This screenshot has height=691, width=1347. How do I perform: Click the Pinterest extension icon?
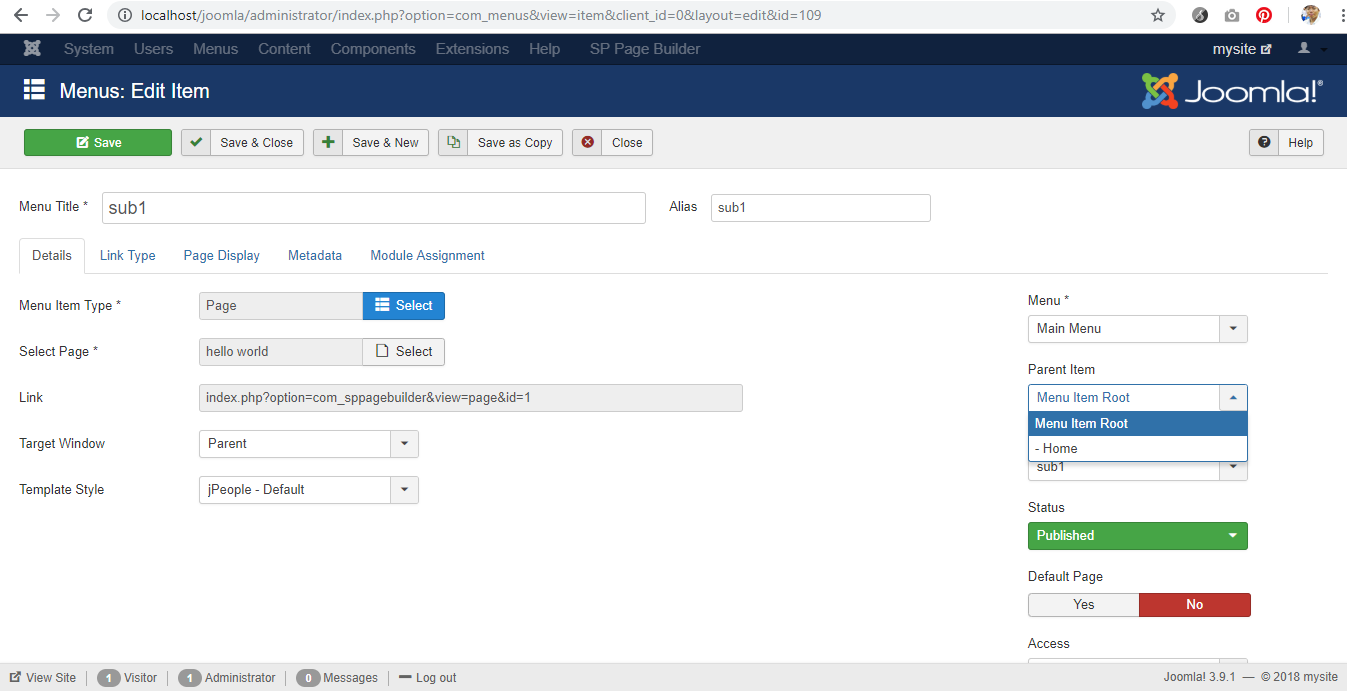pos(1264,15)
